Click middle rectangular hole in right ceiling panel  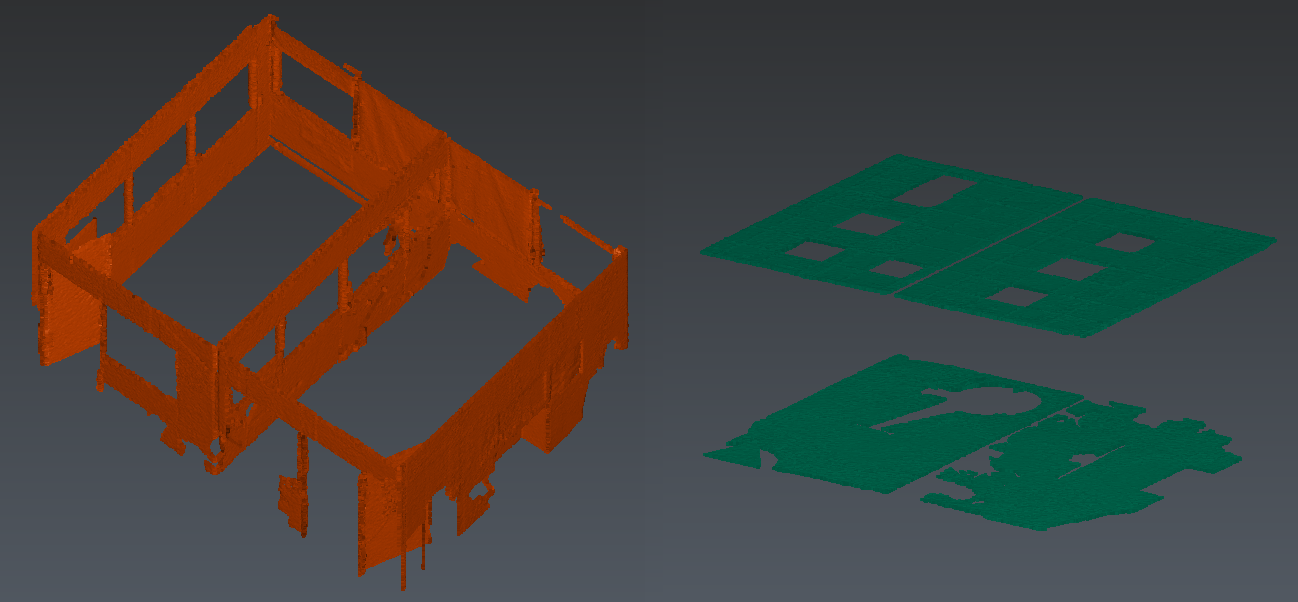pyautogui.click(x=1071, y=268)
